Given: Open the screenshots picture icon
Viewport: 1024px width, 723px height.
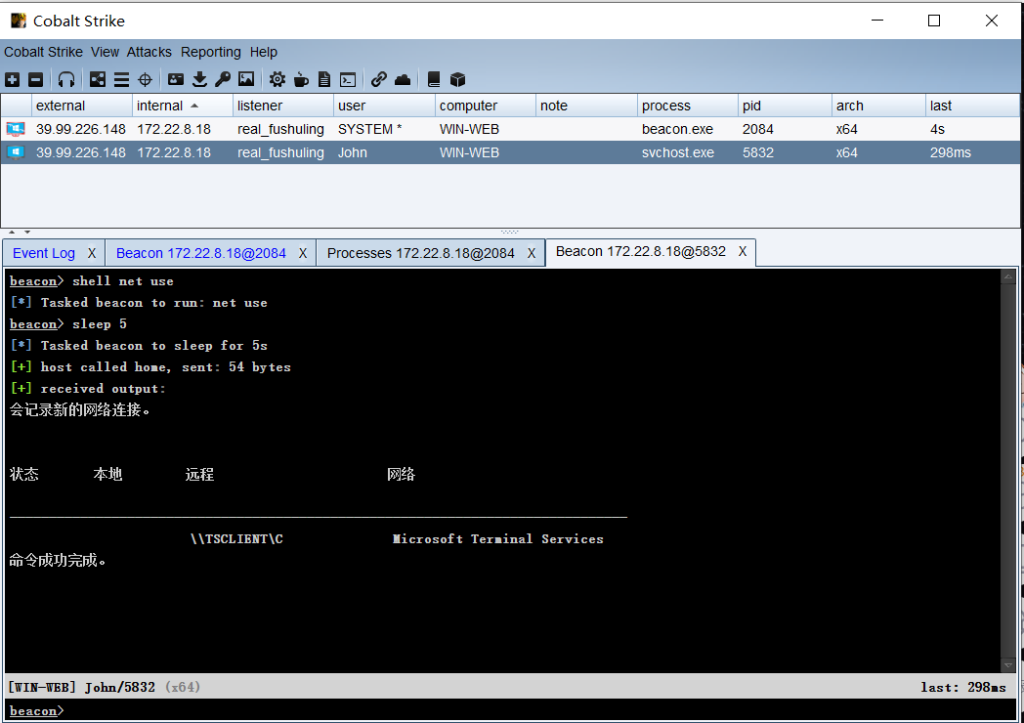Looking at the screenshot, I should [246, 80].
